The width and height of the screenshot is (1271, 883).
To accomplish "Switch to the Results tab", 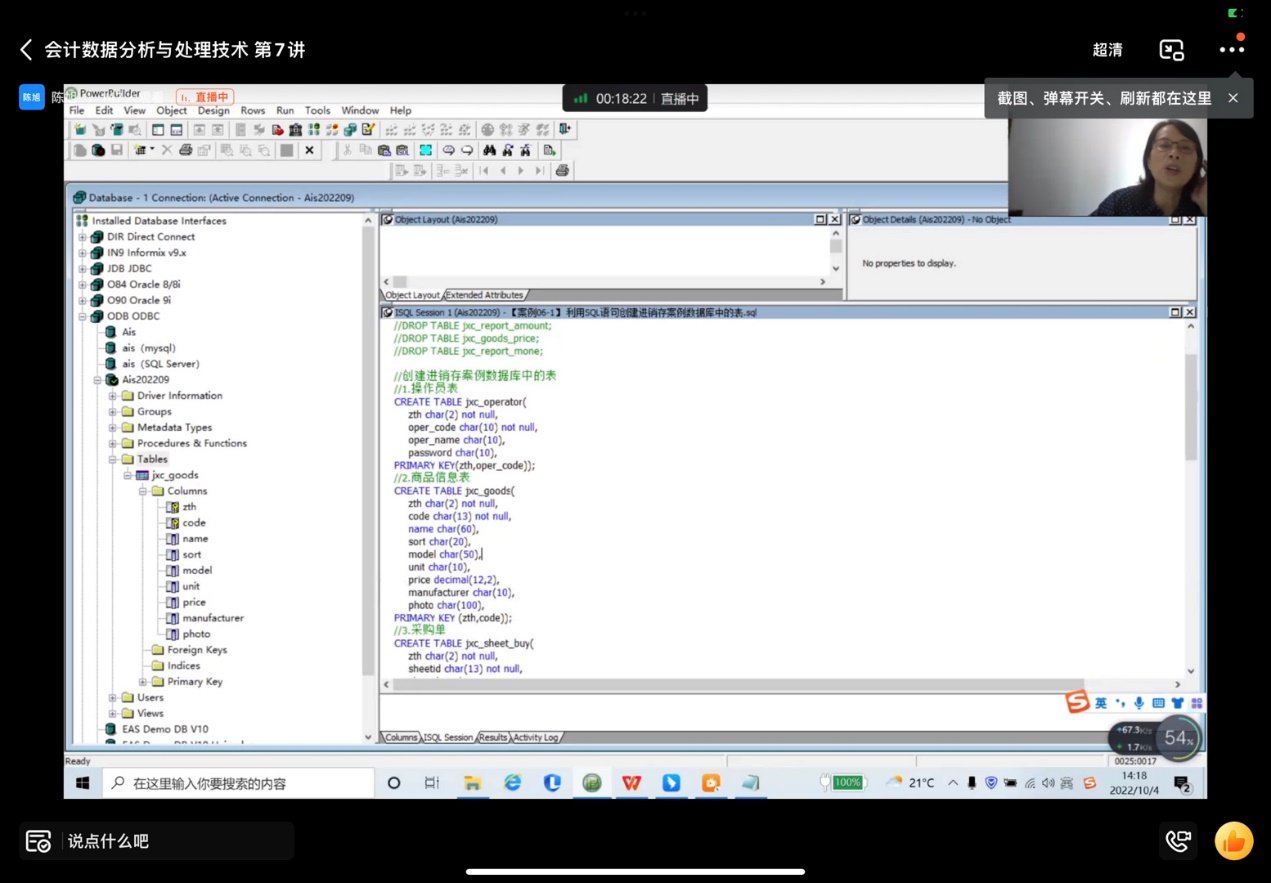I will tap(493, 737).
